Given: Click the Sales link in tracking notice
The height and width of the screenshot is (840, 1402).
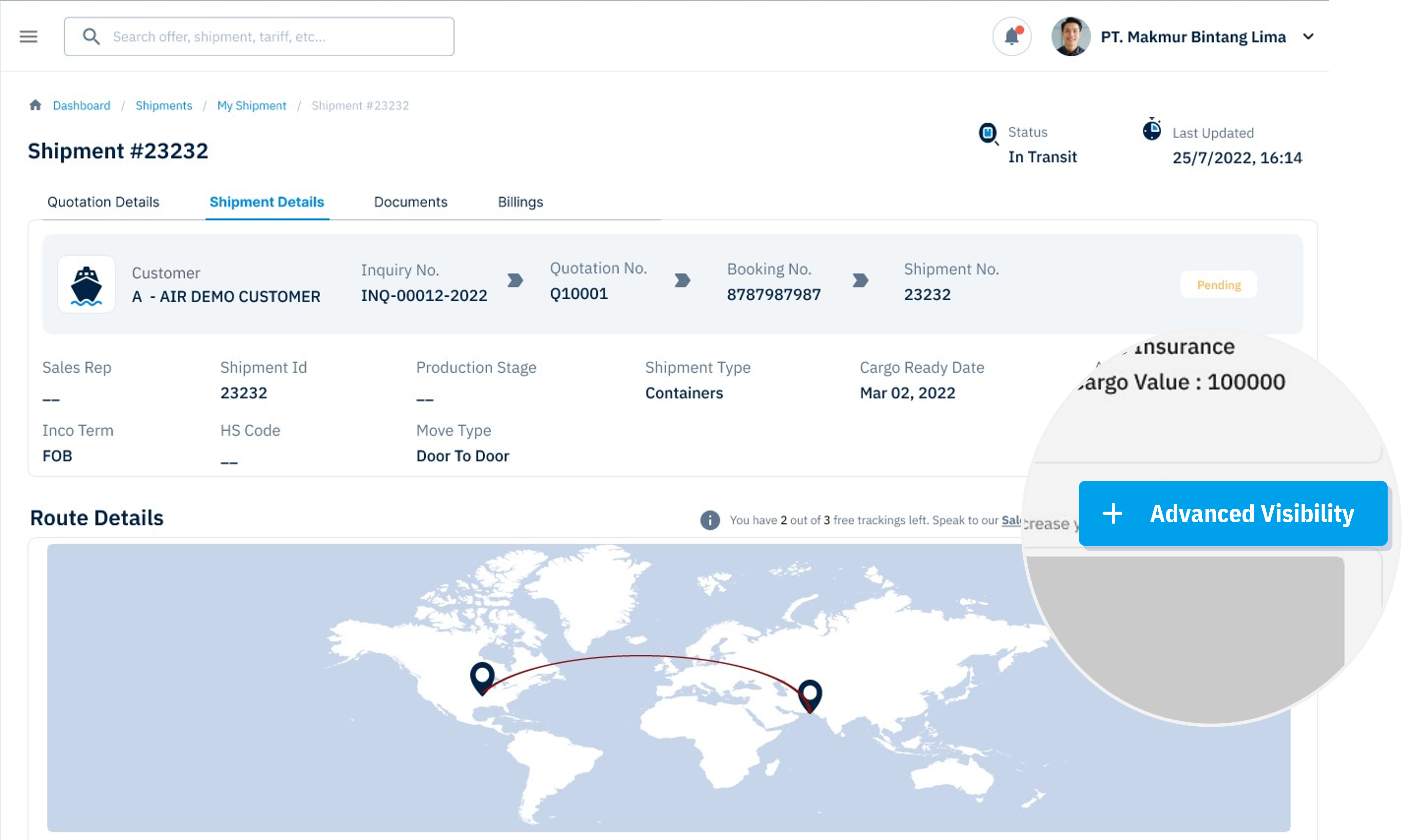Looking at the screenshot, I should coord(1011,520).
